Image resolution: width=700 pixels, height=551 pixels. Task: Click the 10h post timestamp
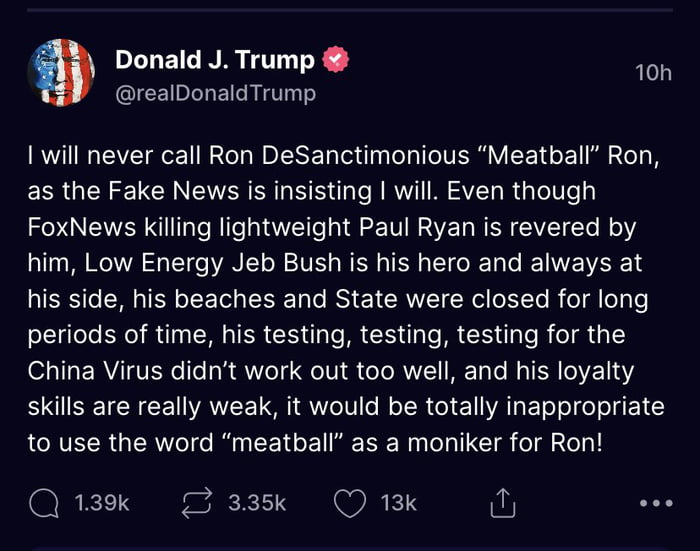(x=653, y=73)
